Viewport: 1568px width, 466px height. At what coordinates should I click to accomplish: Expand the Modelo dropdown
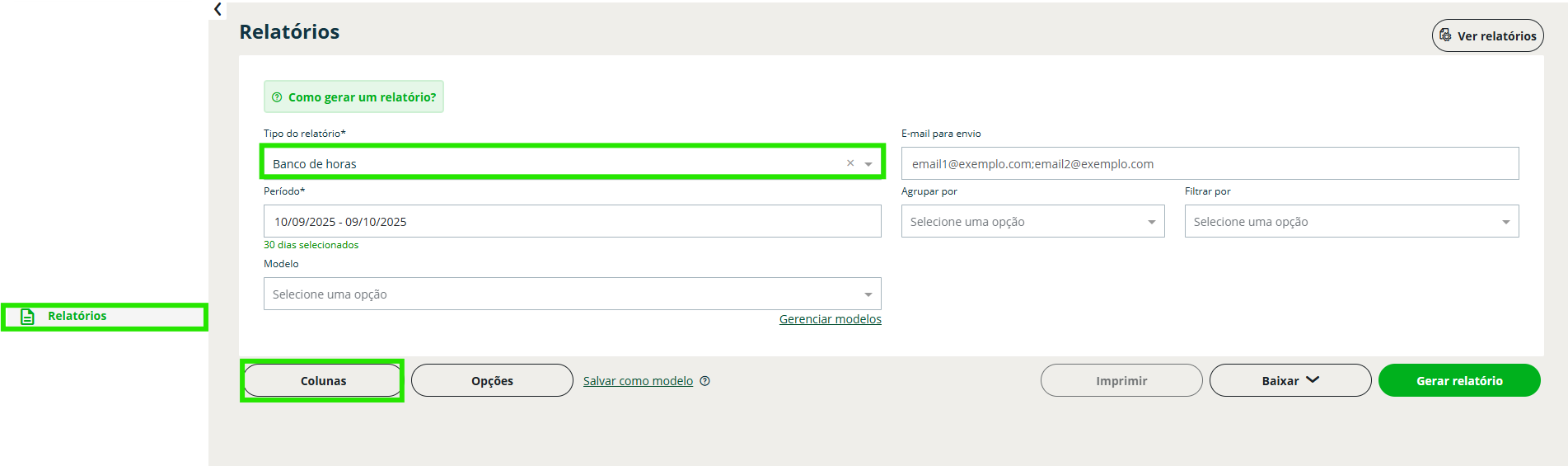pos(572,294)
